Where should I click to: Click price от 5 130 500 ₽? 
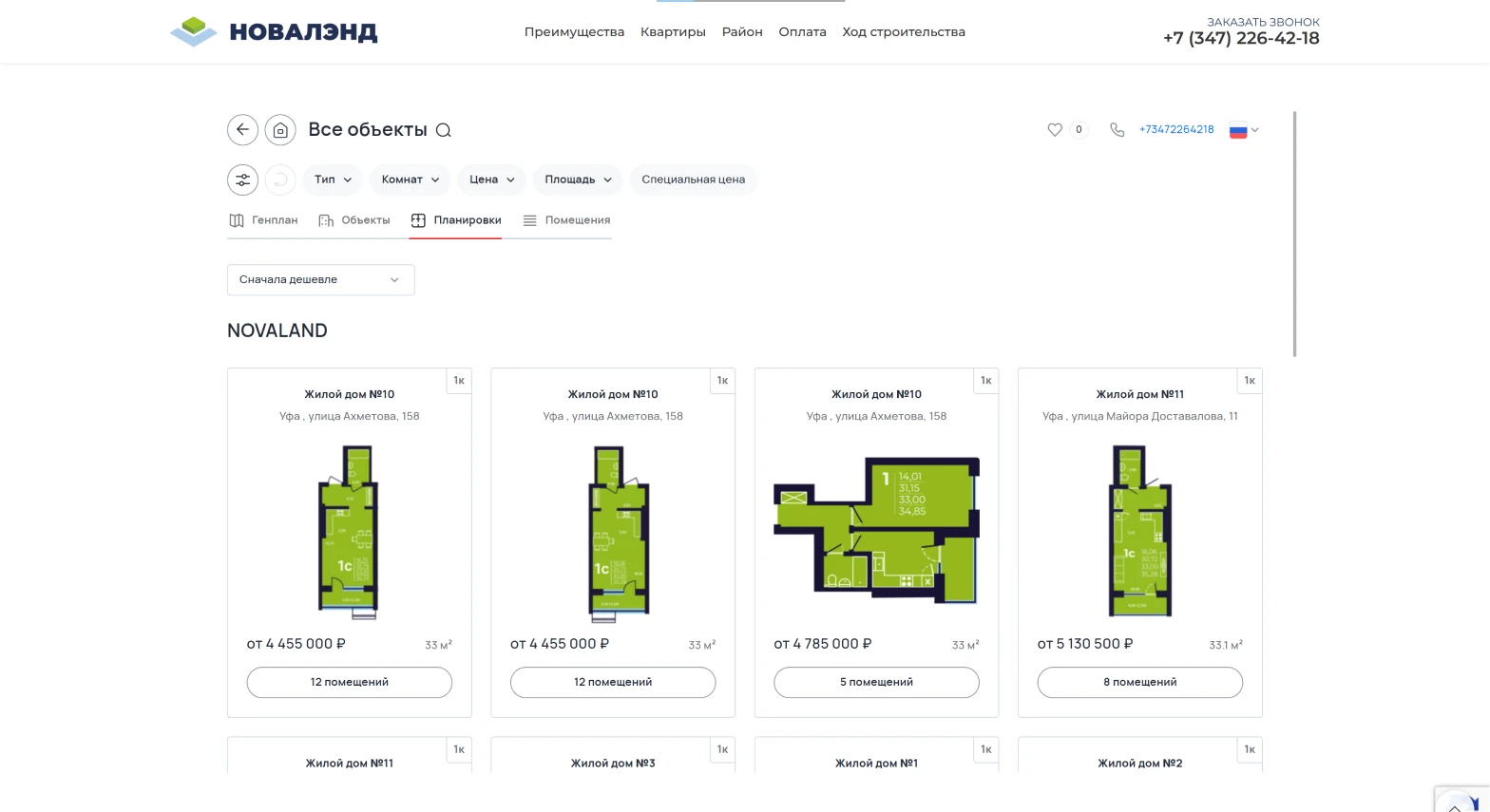(1085, 644)
